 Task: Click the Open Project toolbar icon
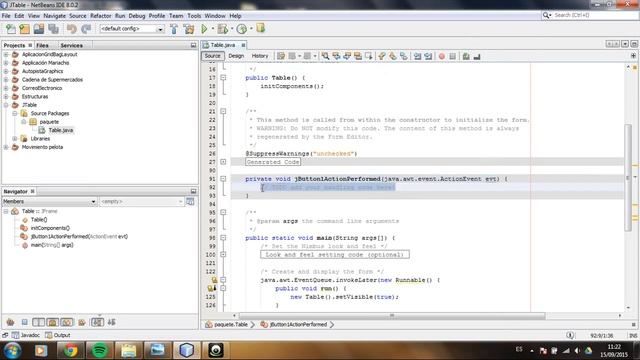[39, 29]
